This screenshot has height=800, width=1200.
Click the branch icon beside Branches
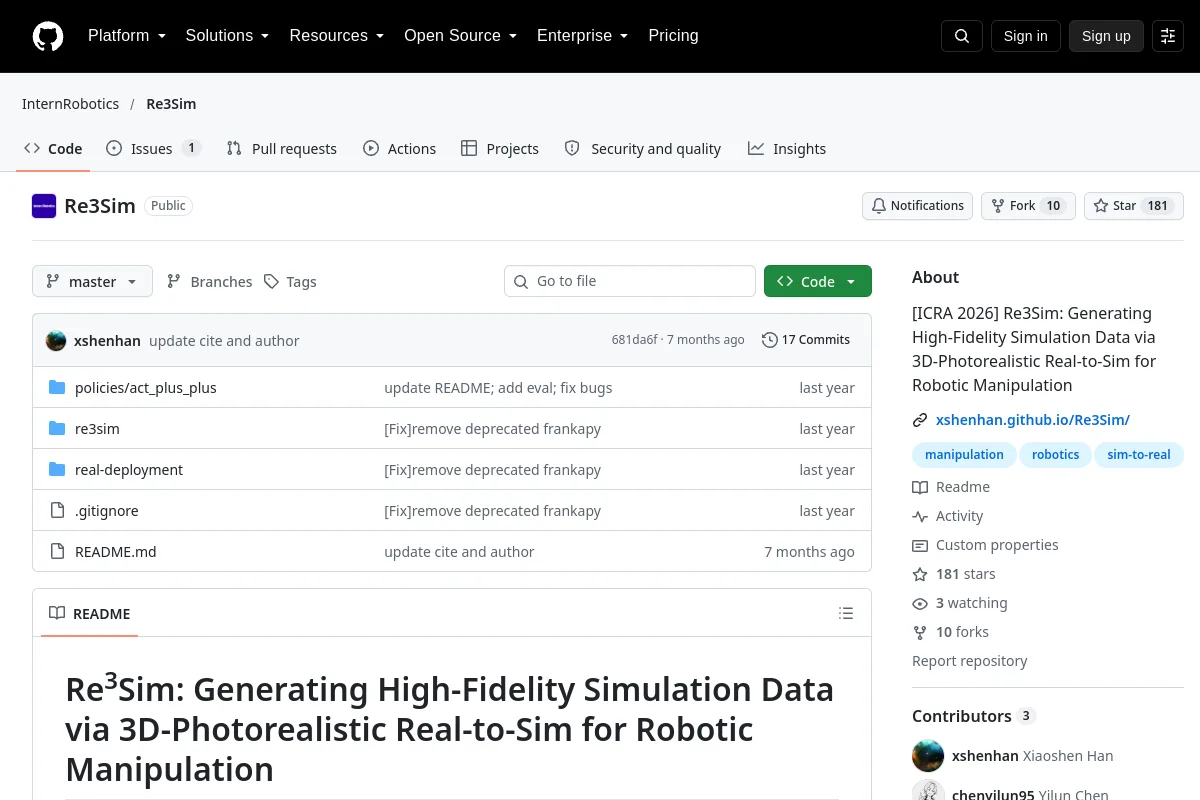click(174, 282)
